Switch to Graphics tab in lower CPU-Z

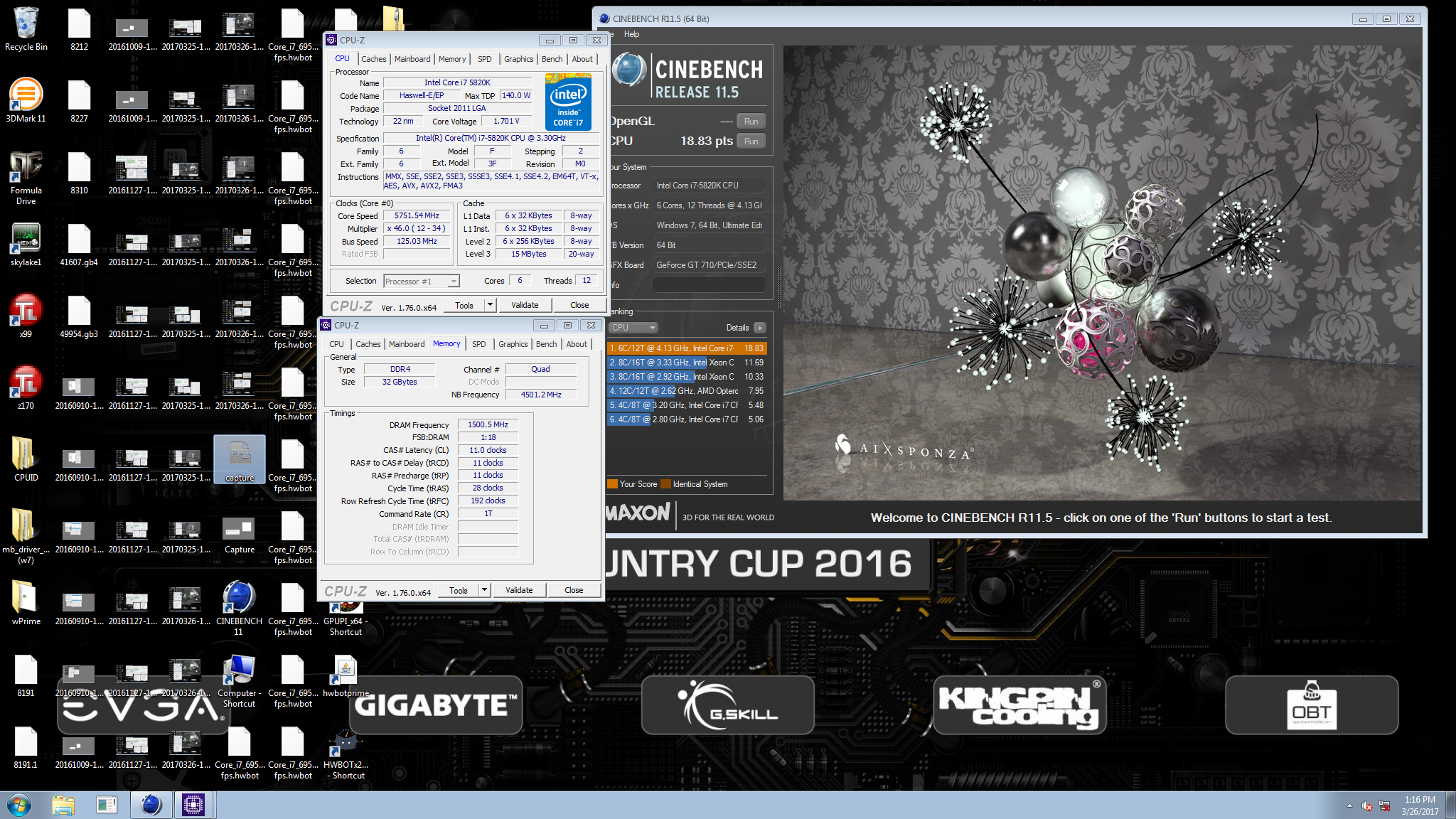click(513, 344)
